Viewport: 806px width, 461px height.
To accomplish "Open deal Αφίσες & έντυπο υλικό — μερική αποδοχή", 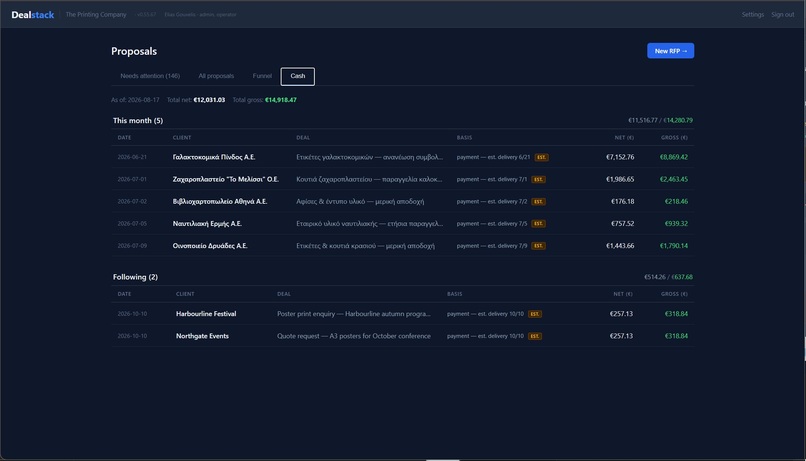I will [360, 201].
